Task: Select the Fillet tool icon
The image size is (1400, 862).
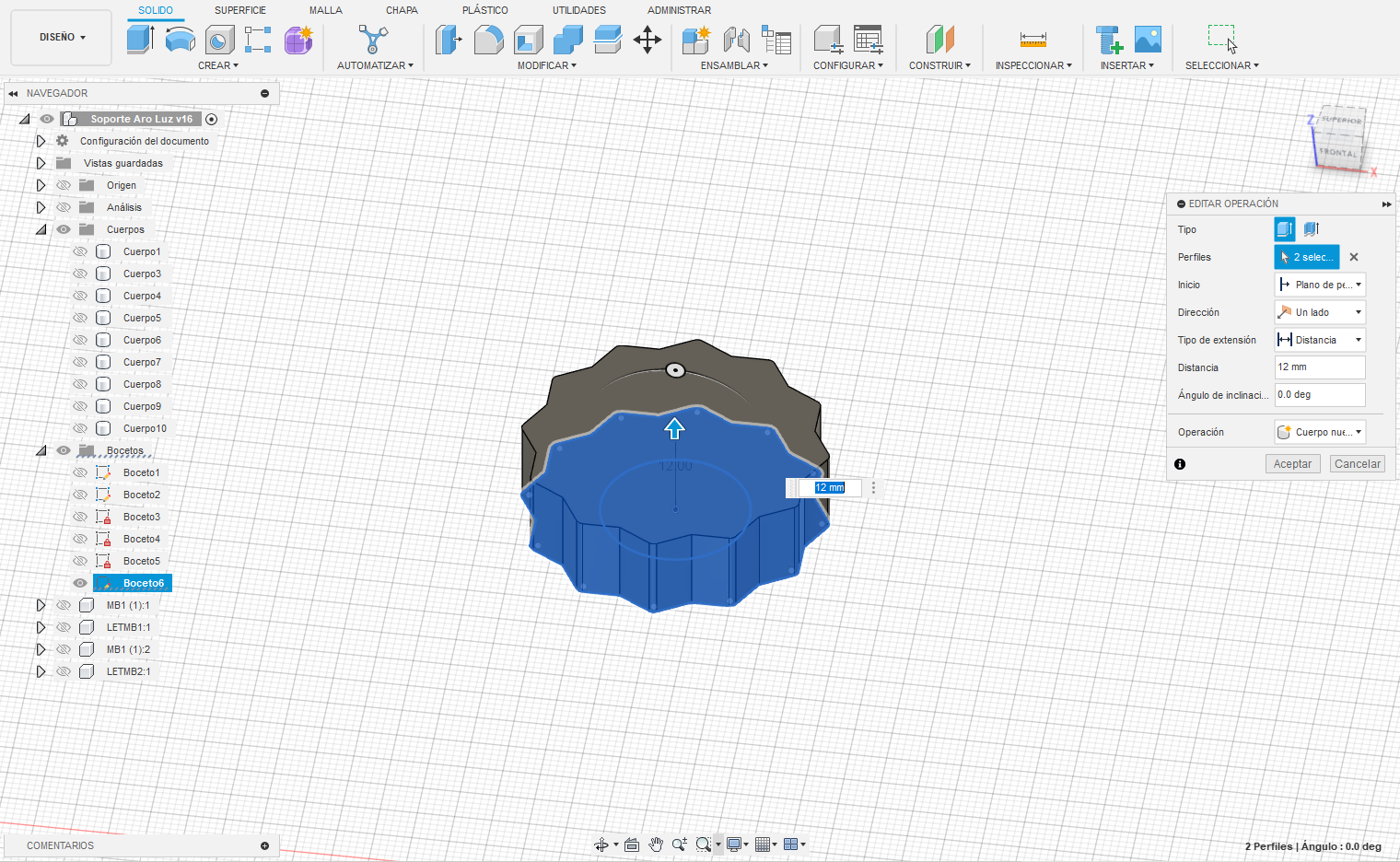Action: click(488, 40)
